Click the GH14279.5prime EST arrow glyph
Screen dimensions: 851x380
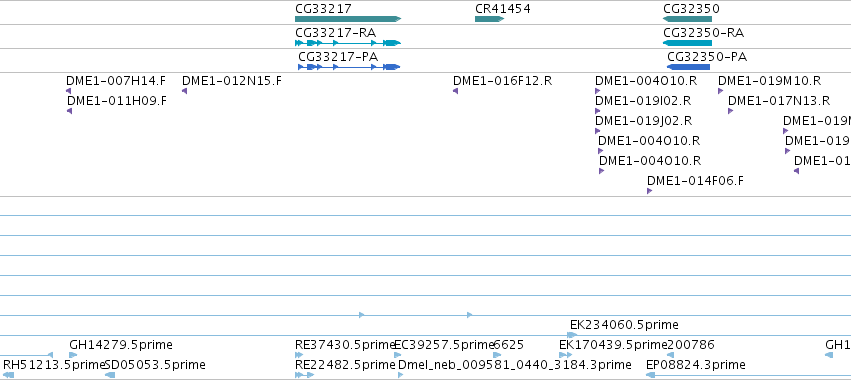pos(73,355)
